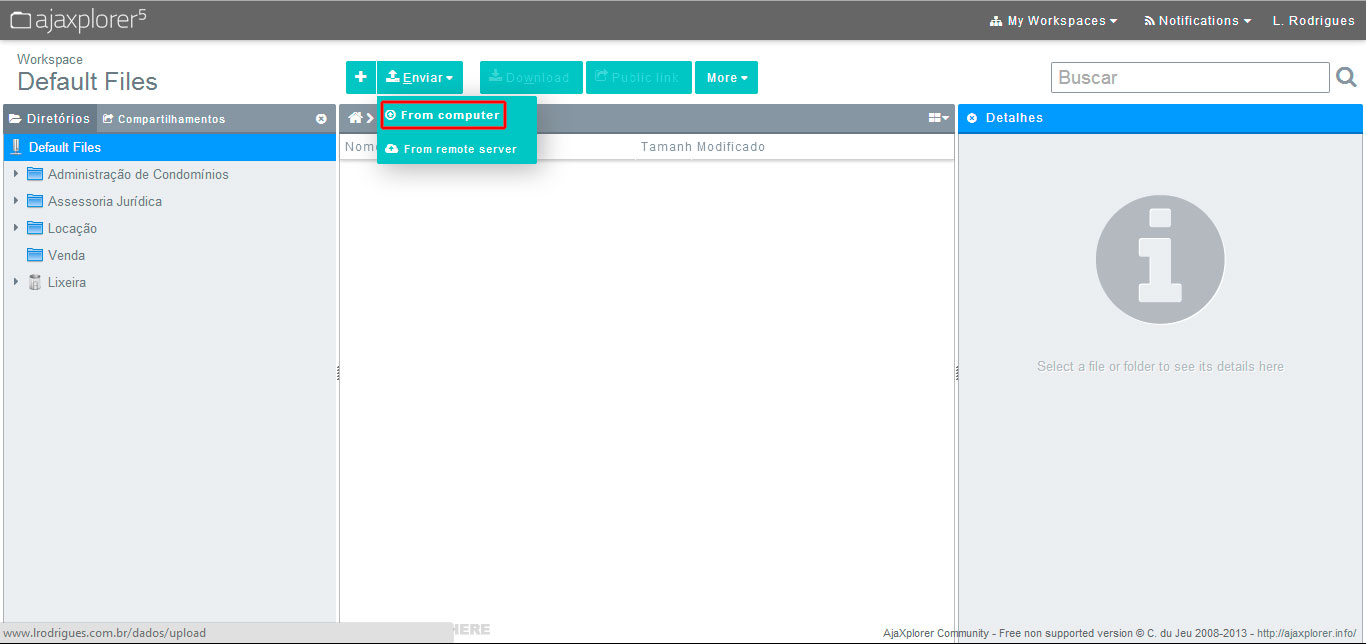1366x644 pixels.
Task: Switch to the Compartilhamentos tab
Action: click(x=164, y=119)
